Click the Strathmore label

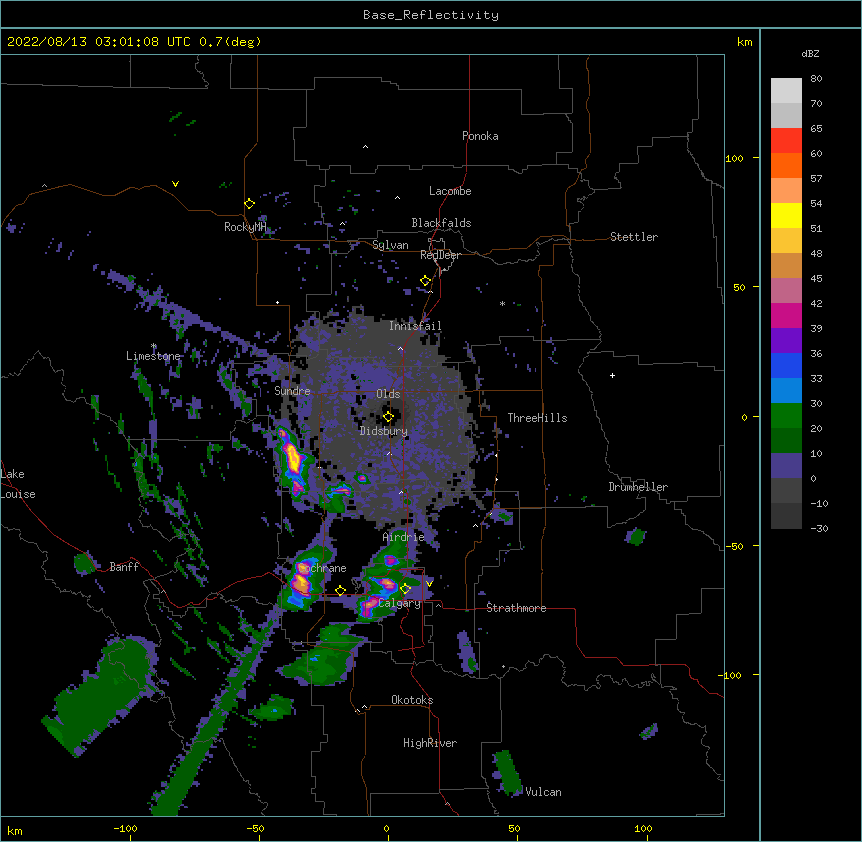[x=516, y=608]
